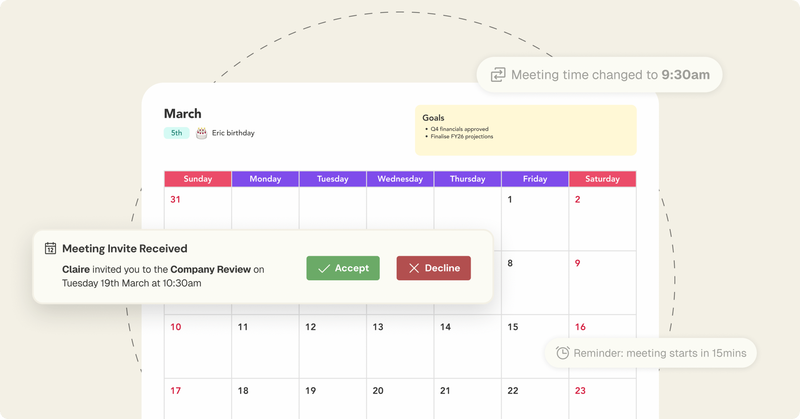The width and height of the screenshot is (800, 419).
Task: Select Saturday the 9th in calendar
Action: [603, 282]
